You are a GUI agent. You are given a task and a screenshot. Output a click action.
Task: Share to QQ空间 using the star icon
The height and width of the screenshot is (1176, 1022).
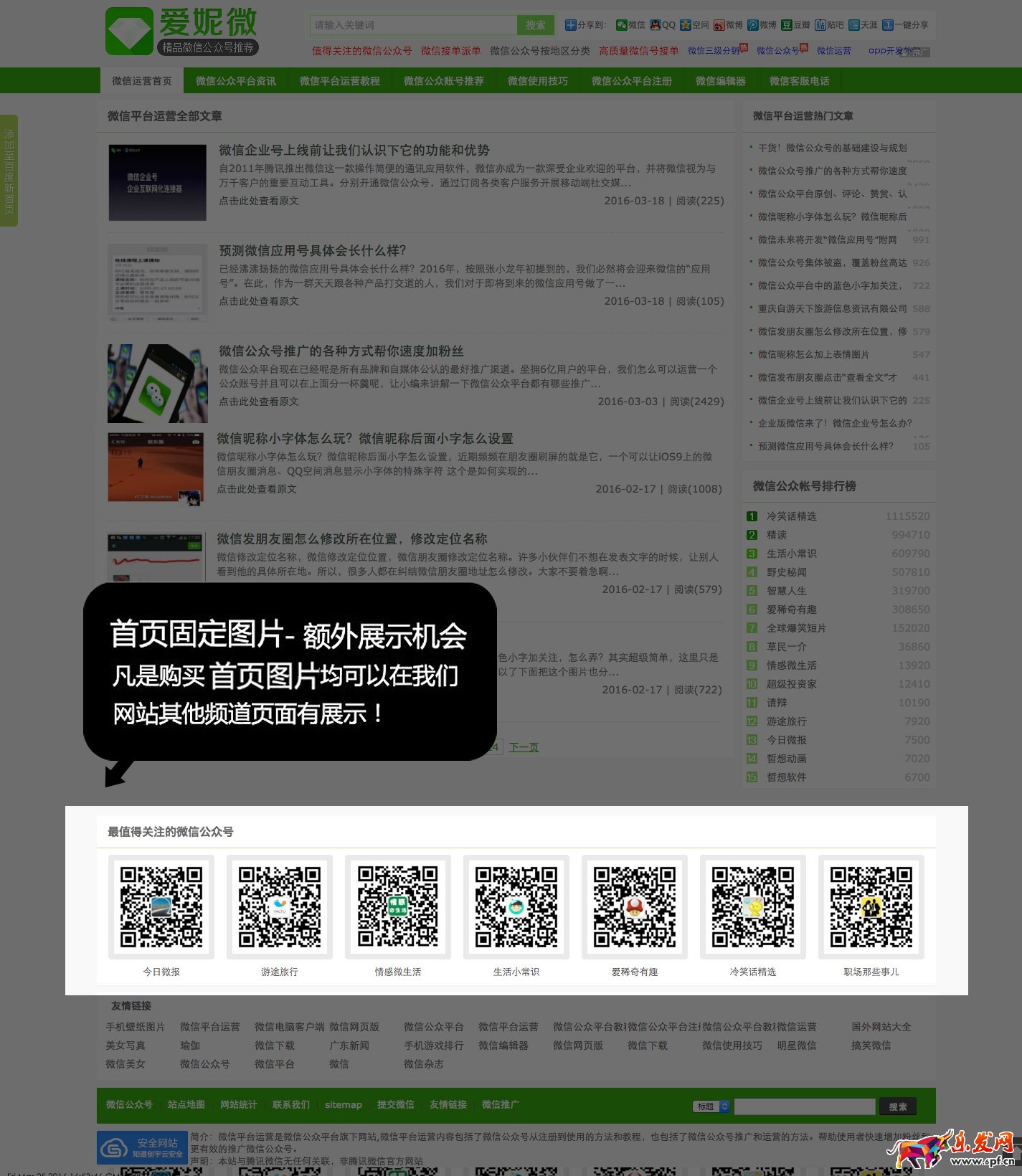click(x=686, y=25)
